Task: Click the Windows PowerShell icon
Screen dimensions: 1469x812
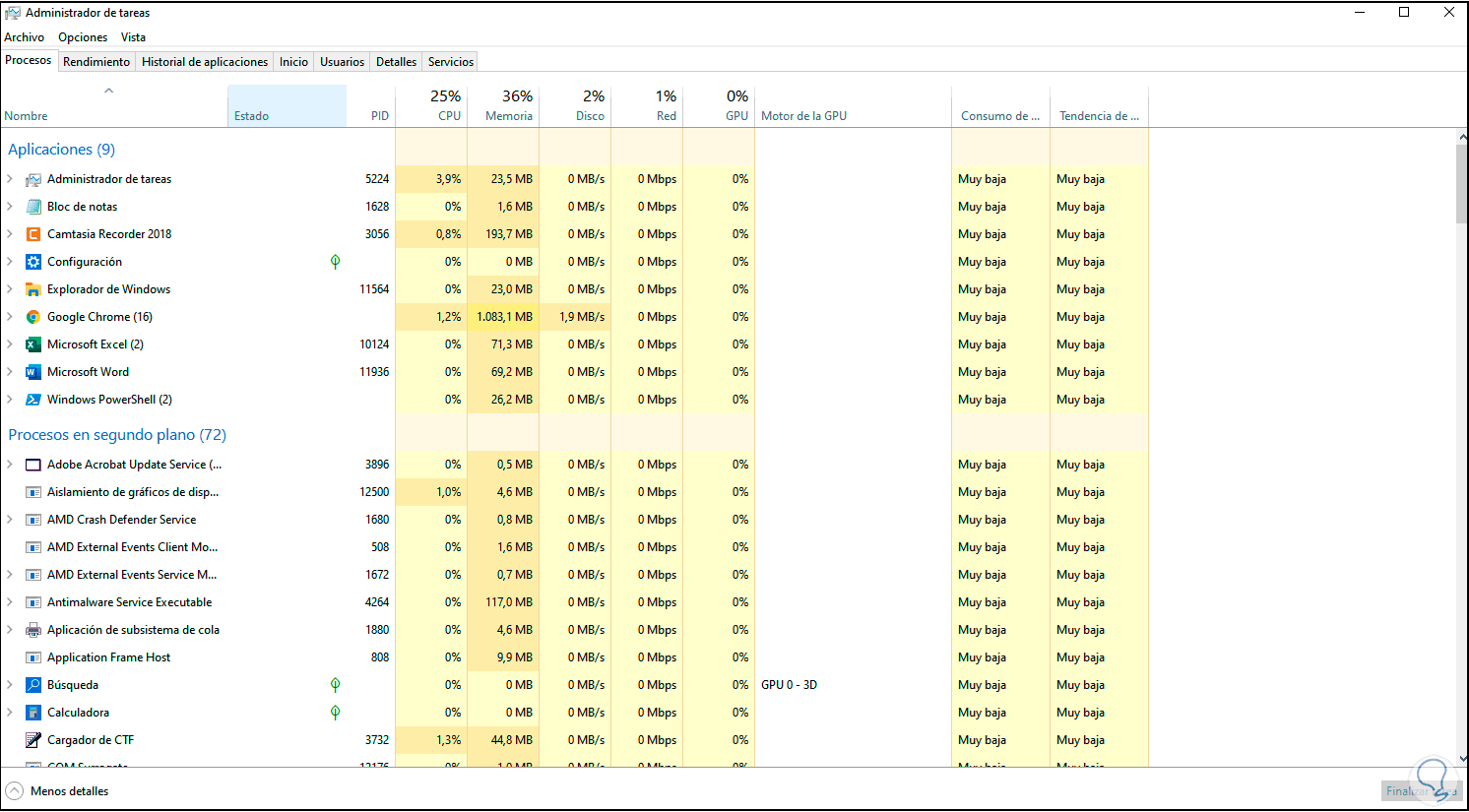Action: coord(33,400)
